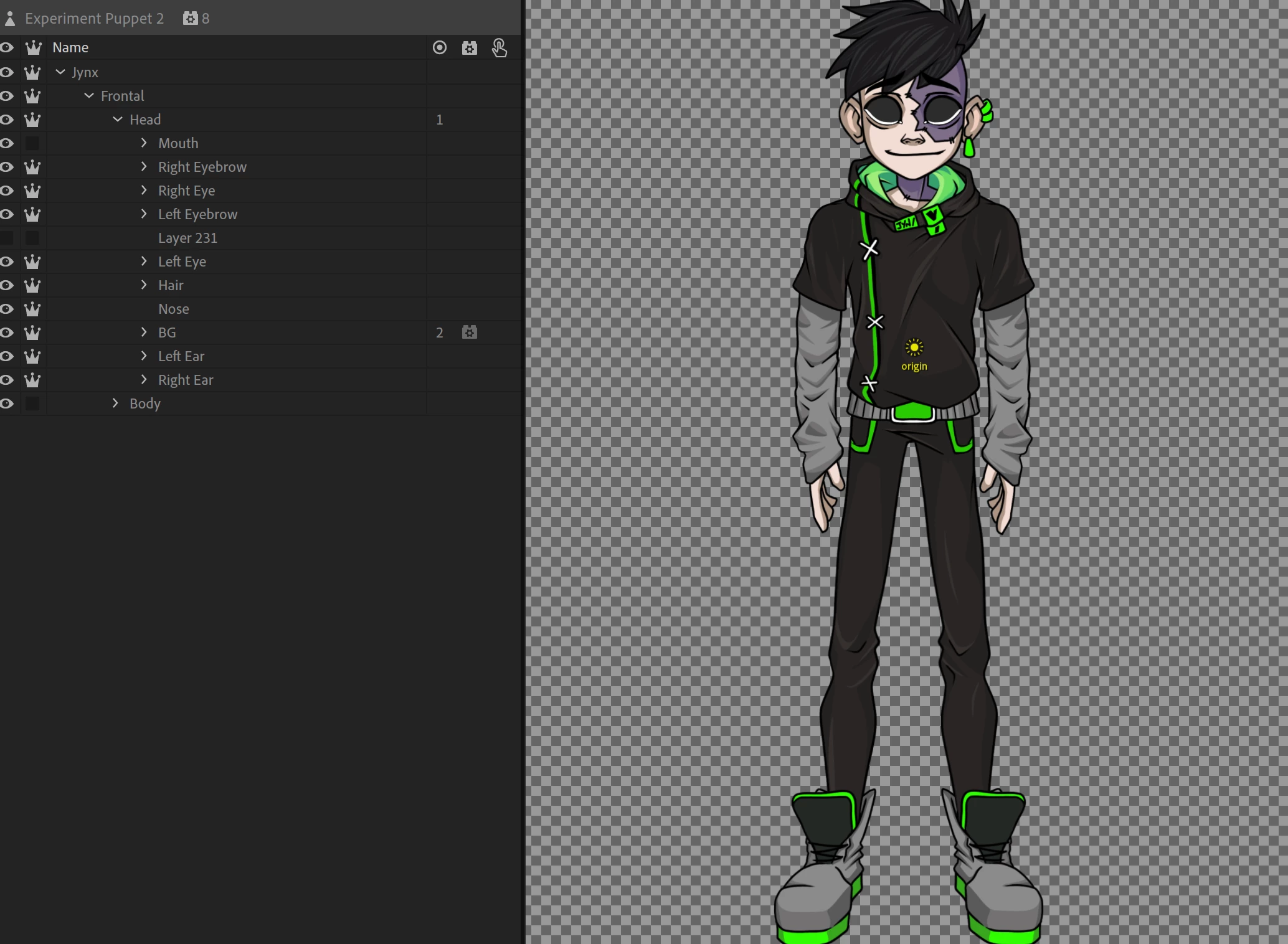Click the behavior icon on BG row
The height and width of the screenshot is (944, 1288).
[x=470, y=333]
